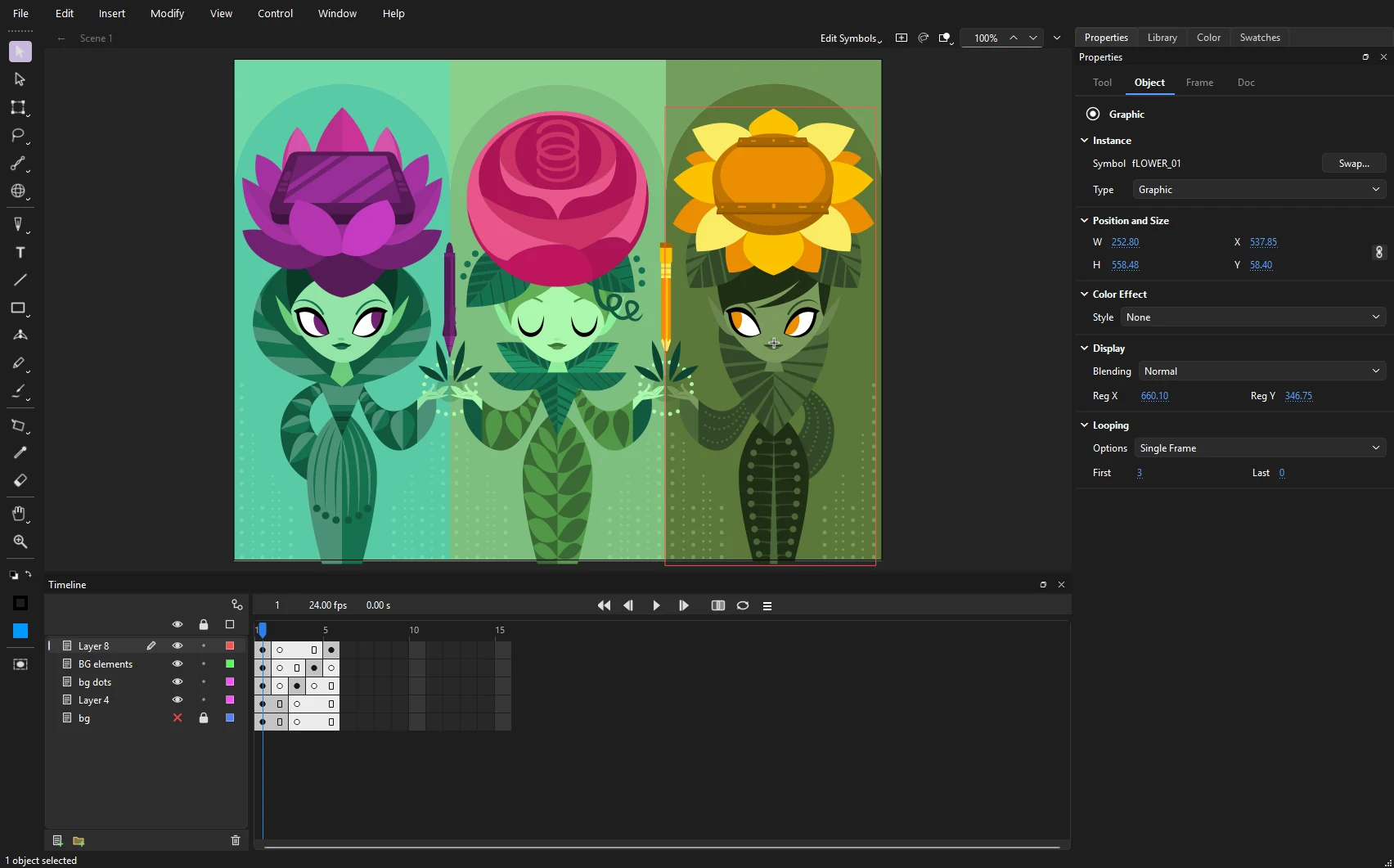Hide Layer 8 with eye icon

[178, 646]
